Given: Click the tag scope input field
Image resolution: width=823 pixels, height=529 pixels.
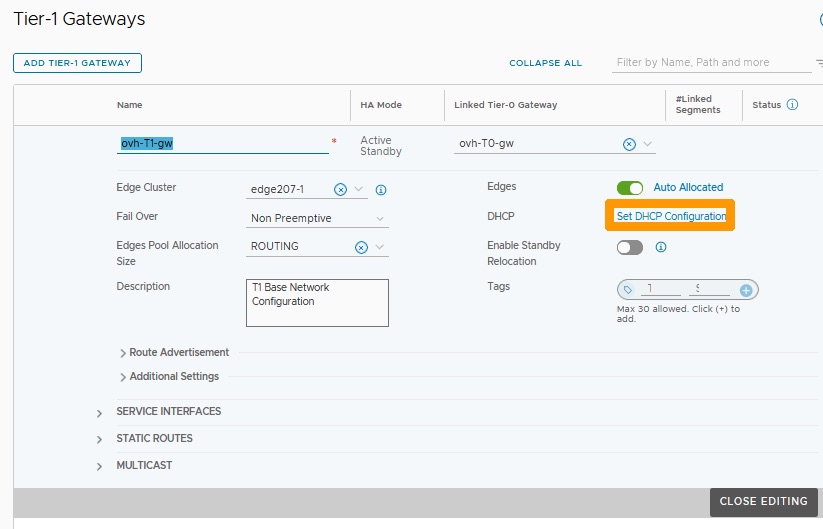Looking at the screenshot, I should click(x=710, y=289).
